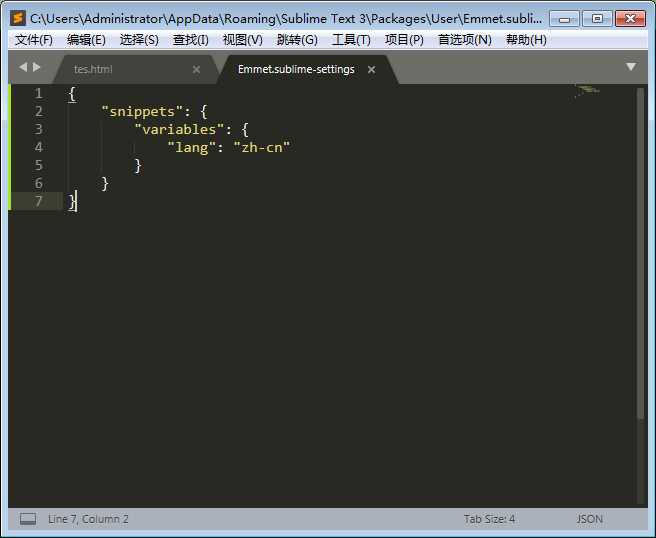Viewport: 656px width, 538px height.
Task: Click the Sublime Text app icon in title bar
Action: click(x=18, y=18)
